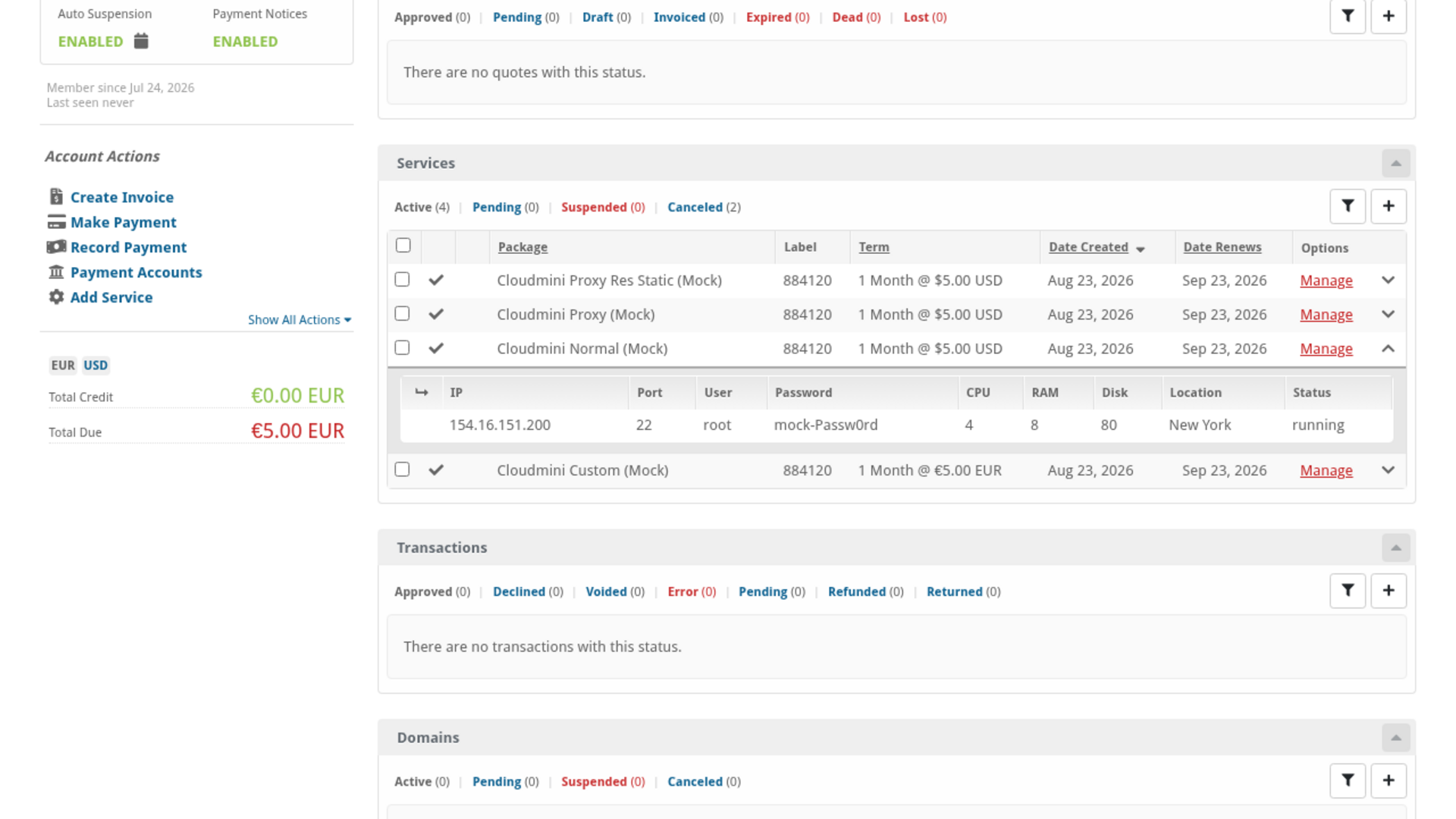Click the Make Payment card icon
The image size is (1456, 819).
point(56,222)
